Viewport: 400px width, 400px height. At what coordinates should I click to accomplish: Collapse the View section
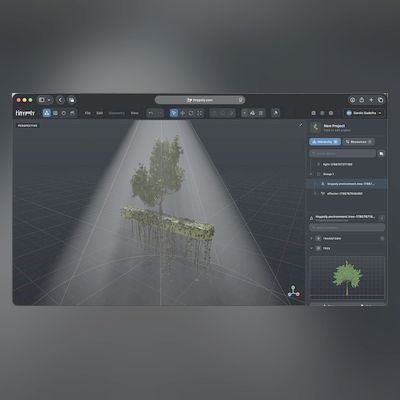pyautogui.click(x=311, y=248)
